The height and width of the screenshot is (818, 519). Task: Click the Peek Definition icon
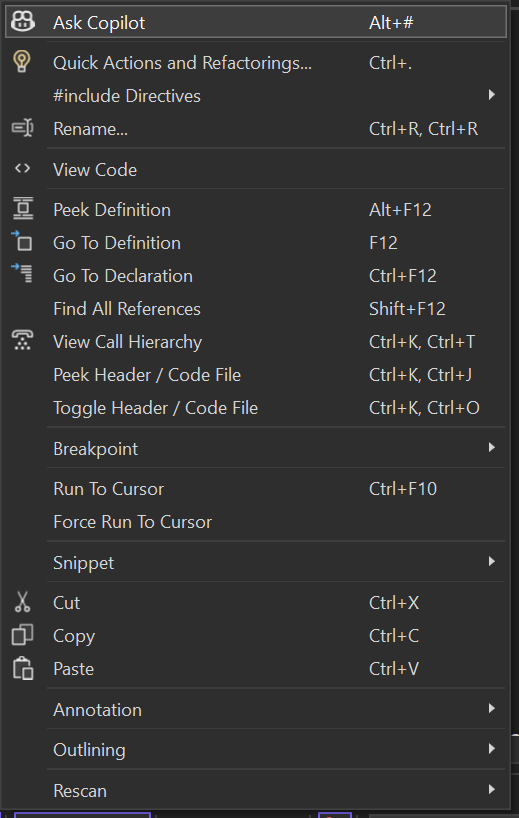[x=22, y=209]
